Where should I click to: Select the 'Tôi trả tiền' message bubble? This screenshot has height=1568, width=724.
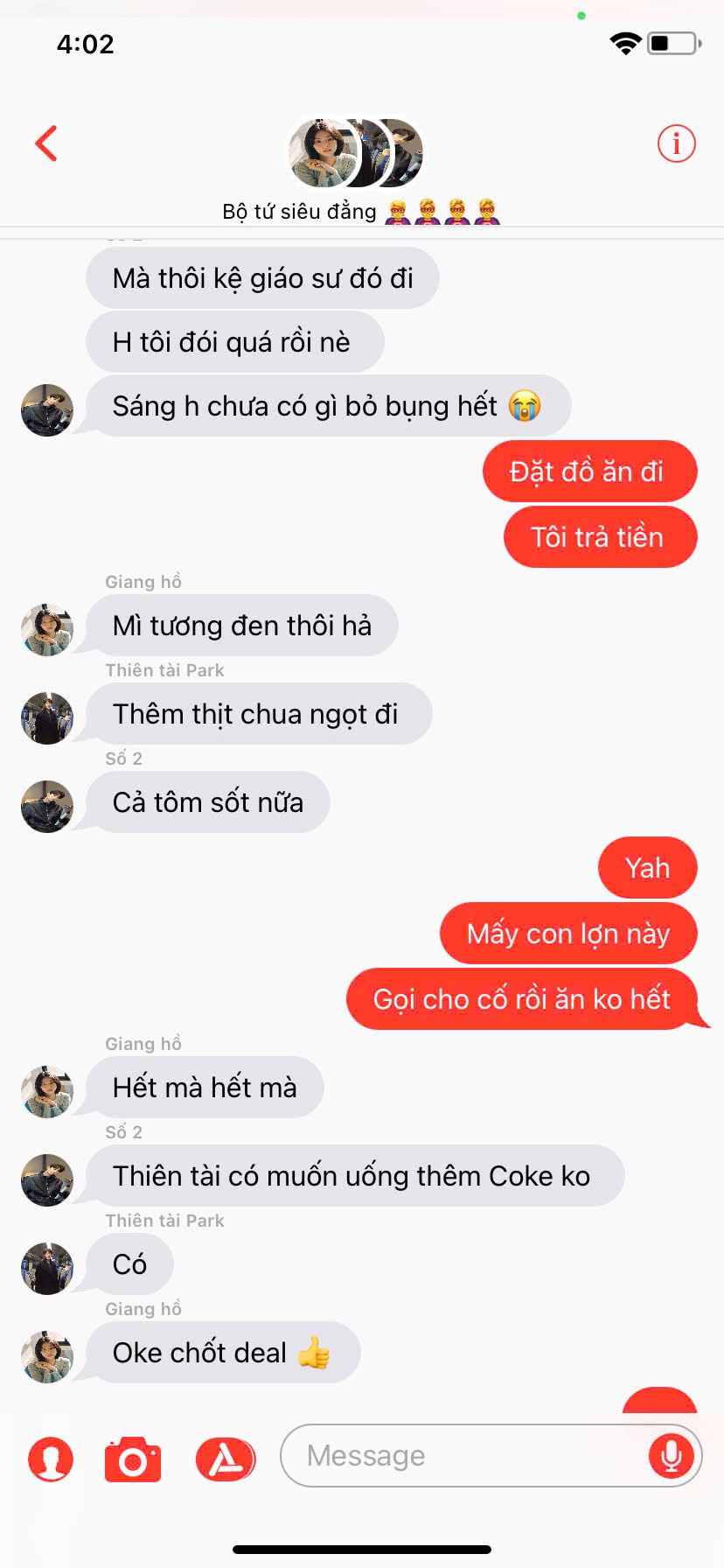click(x=600, y=536)
